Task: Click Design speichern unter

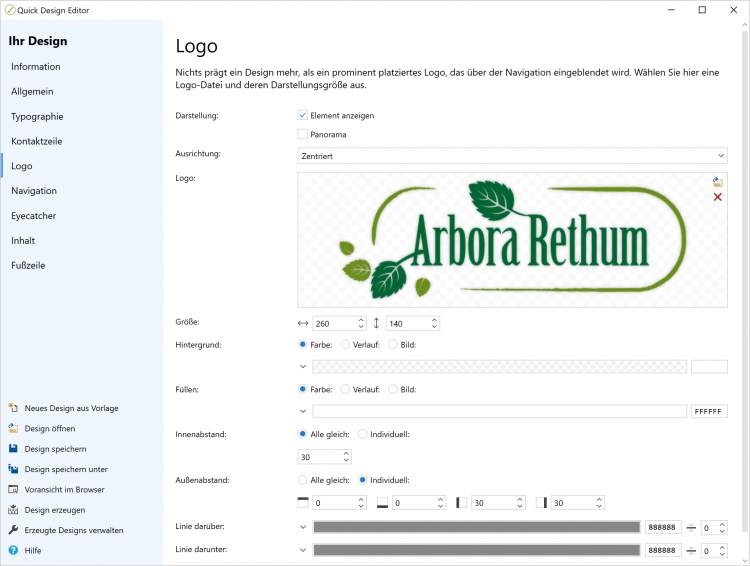Action: [x=66, y=469]
